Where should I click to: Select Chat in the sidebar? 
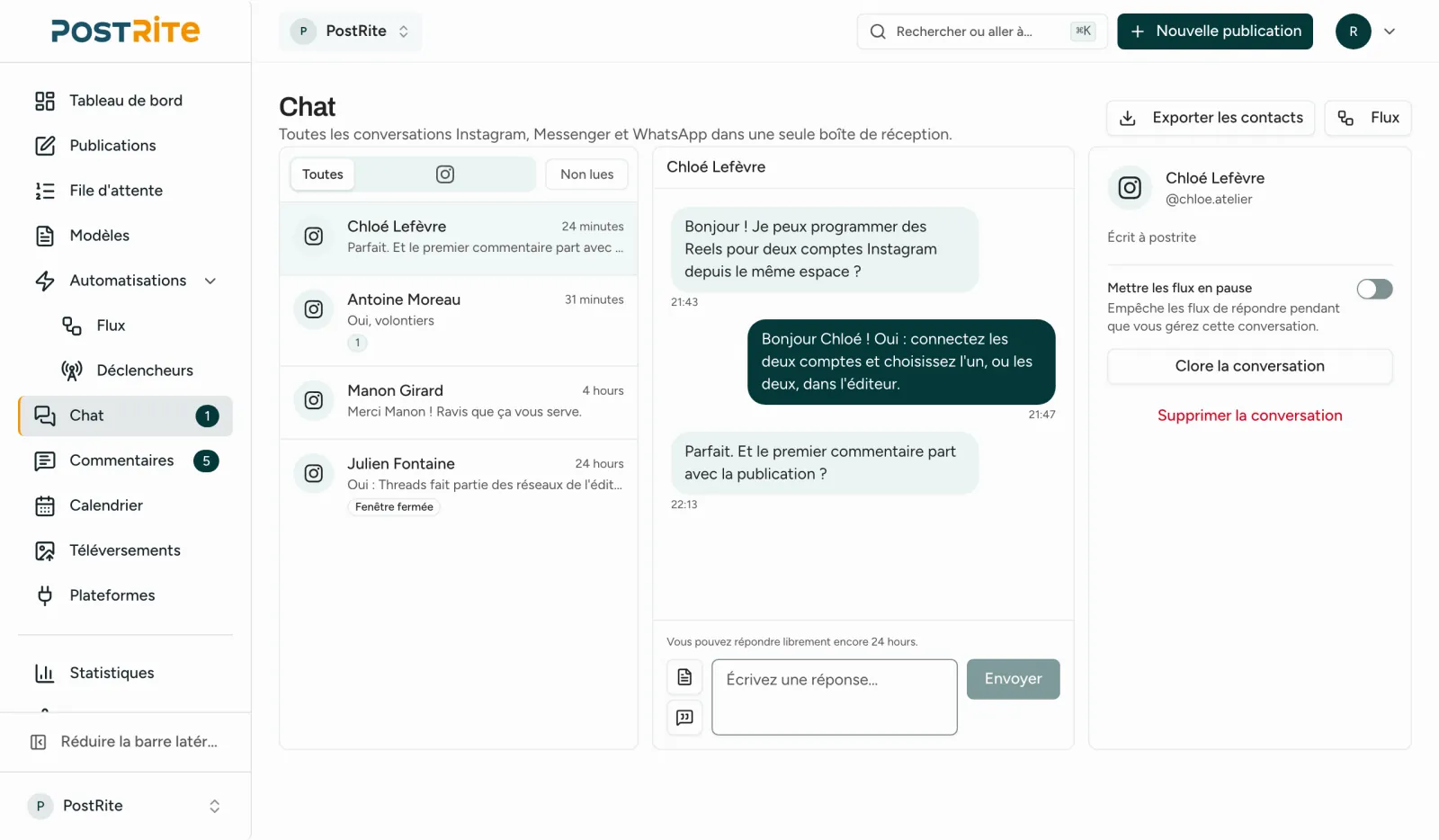125,416
